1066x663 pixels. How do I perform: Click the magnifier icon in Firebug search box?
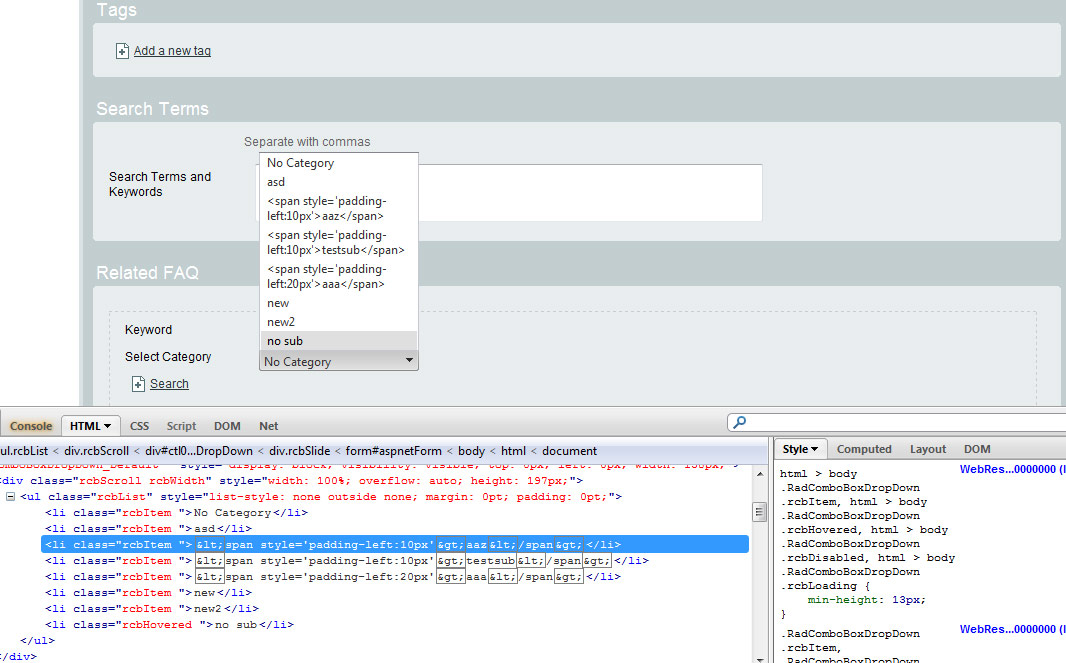pos(738,423)
